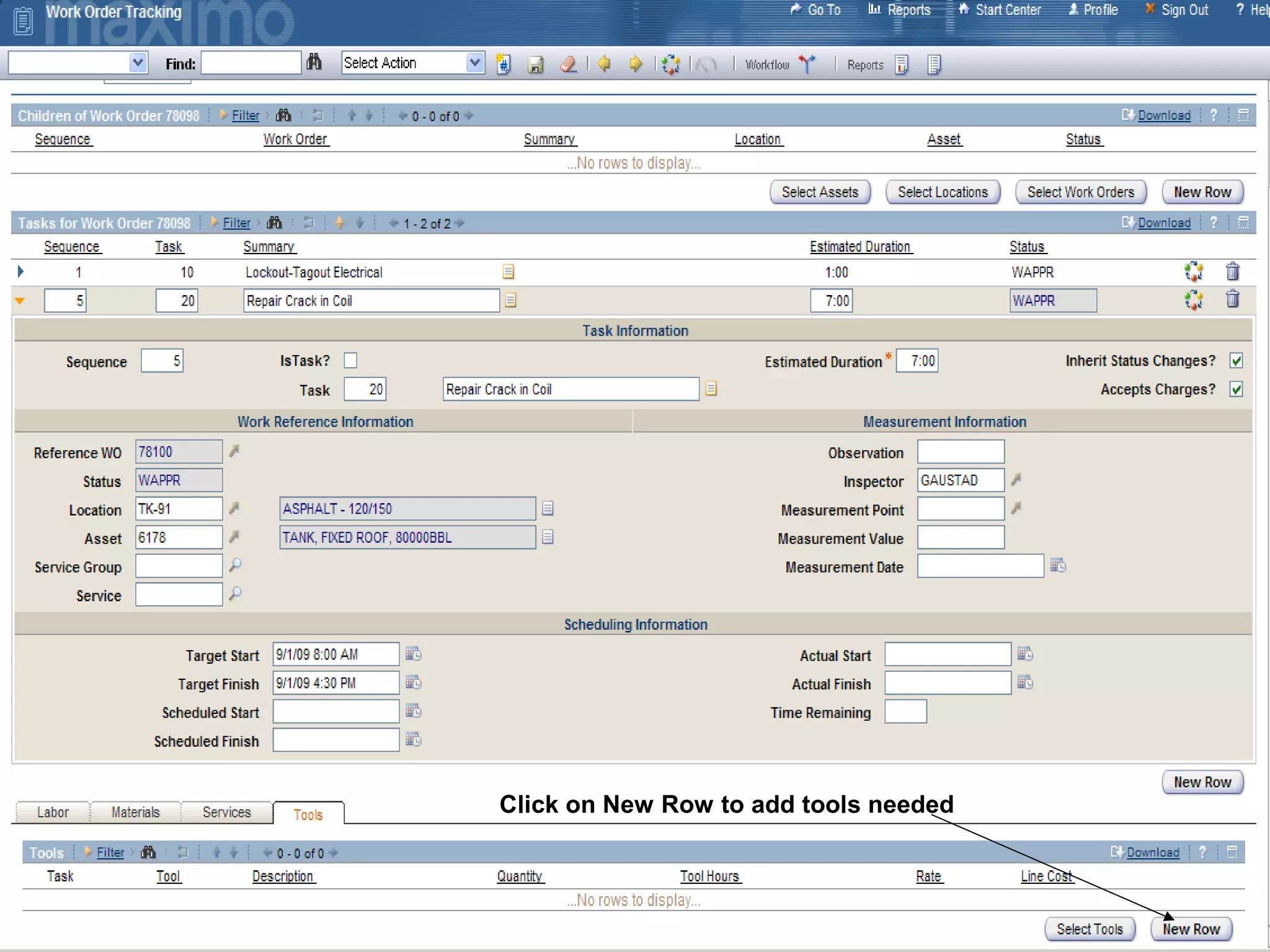The width and height of the screenshot is (1270, 952).
Task: Click the Change Status toolbar icon
Action: (670, 64)
